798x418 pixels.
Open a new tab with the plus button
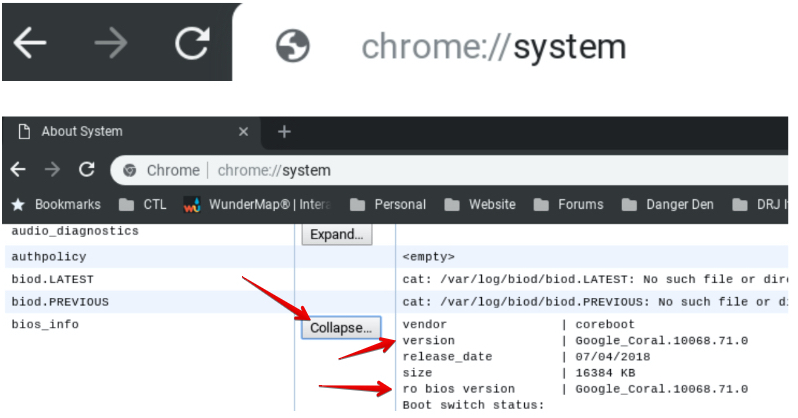(284, 132)
